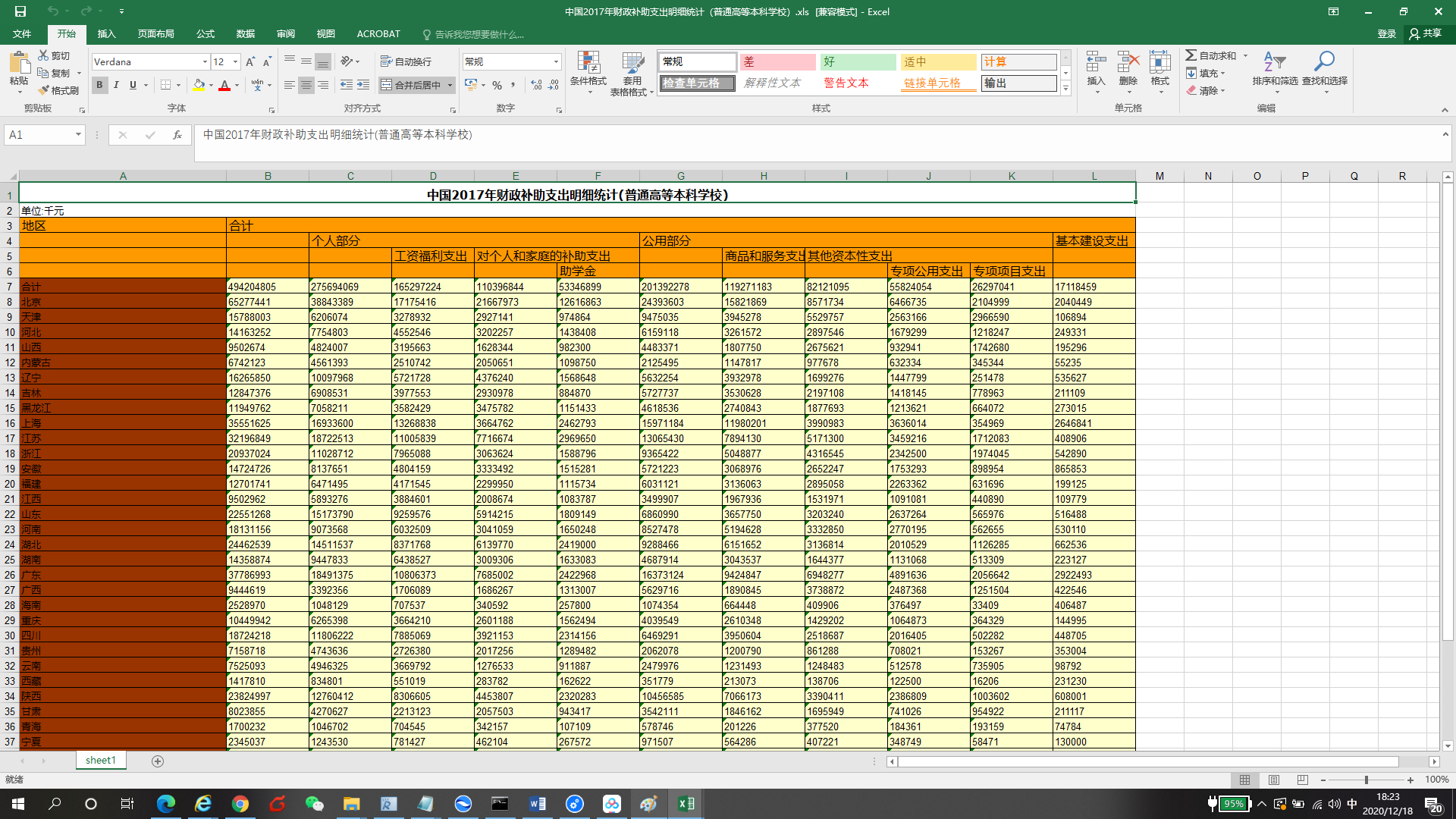This screenshot has height=819, width=1456.
Task: Click the Format Painter brush icon
Action: coord(44,90)
